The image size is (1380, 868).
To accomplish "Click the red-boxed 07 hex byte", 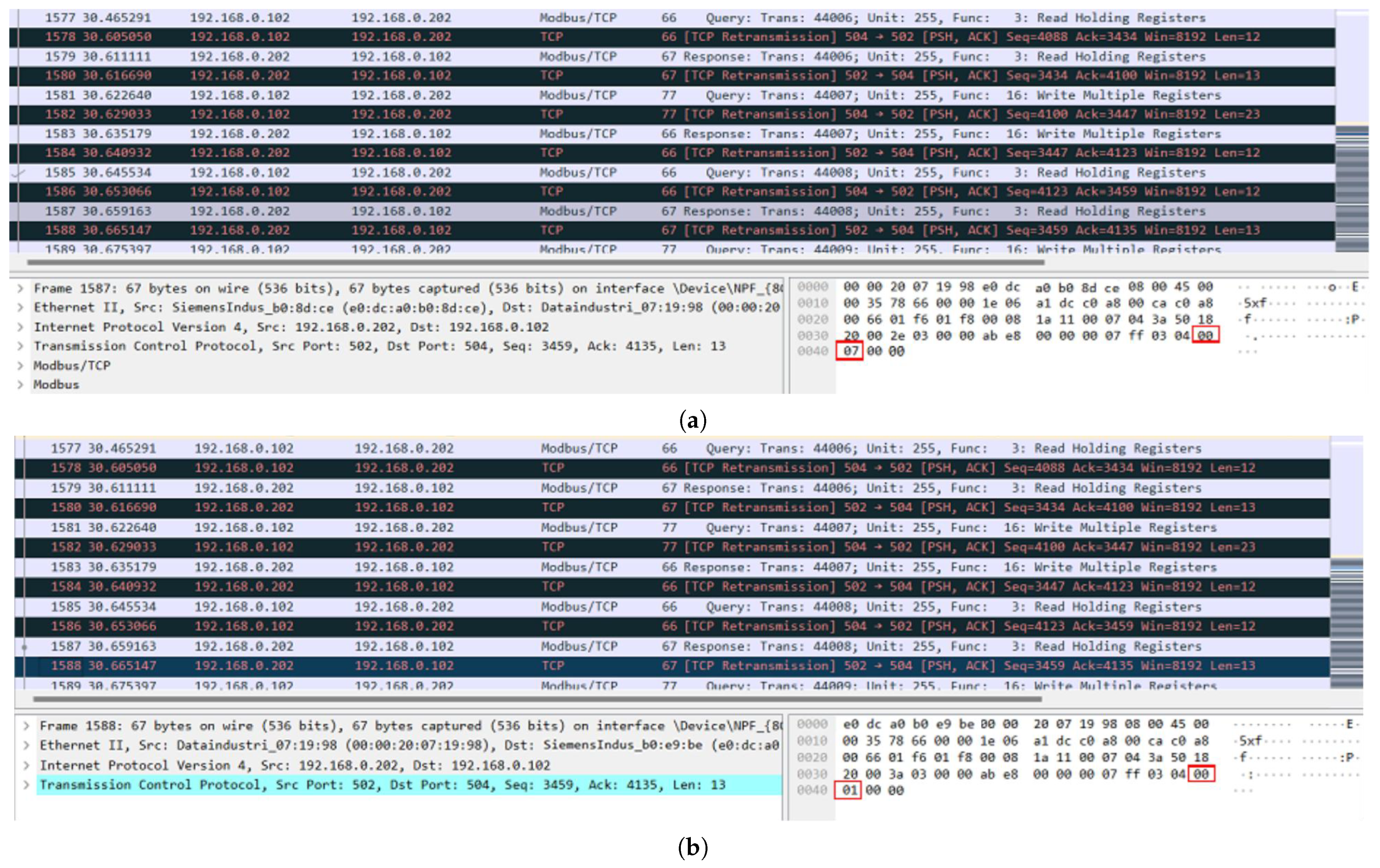I will [x=849, y=351].
